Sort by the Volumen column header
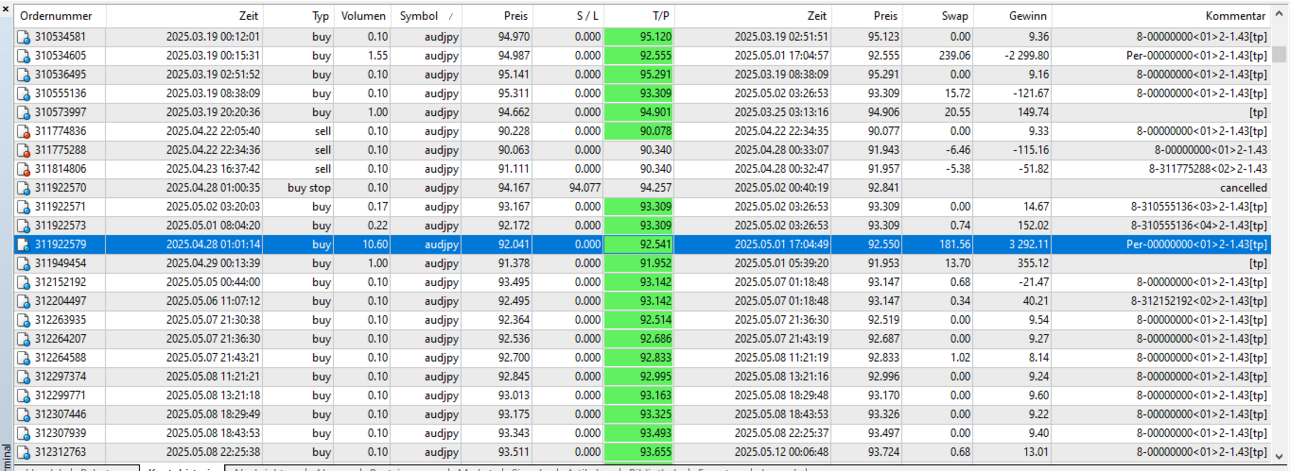Screen dimensions: 1290x471 pos(362,16)
